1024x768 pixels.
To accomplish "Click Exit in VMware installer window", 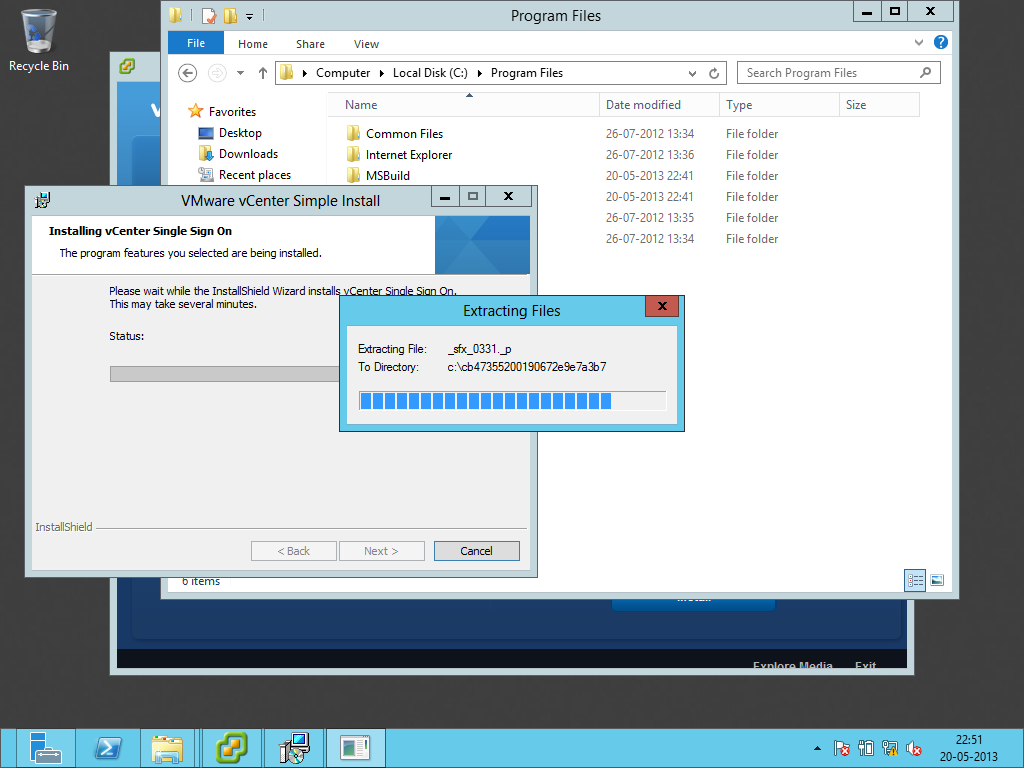I will (865, 665).
